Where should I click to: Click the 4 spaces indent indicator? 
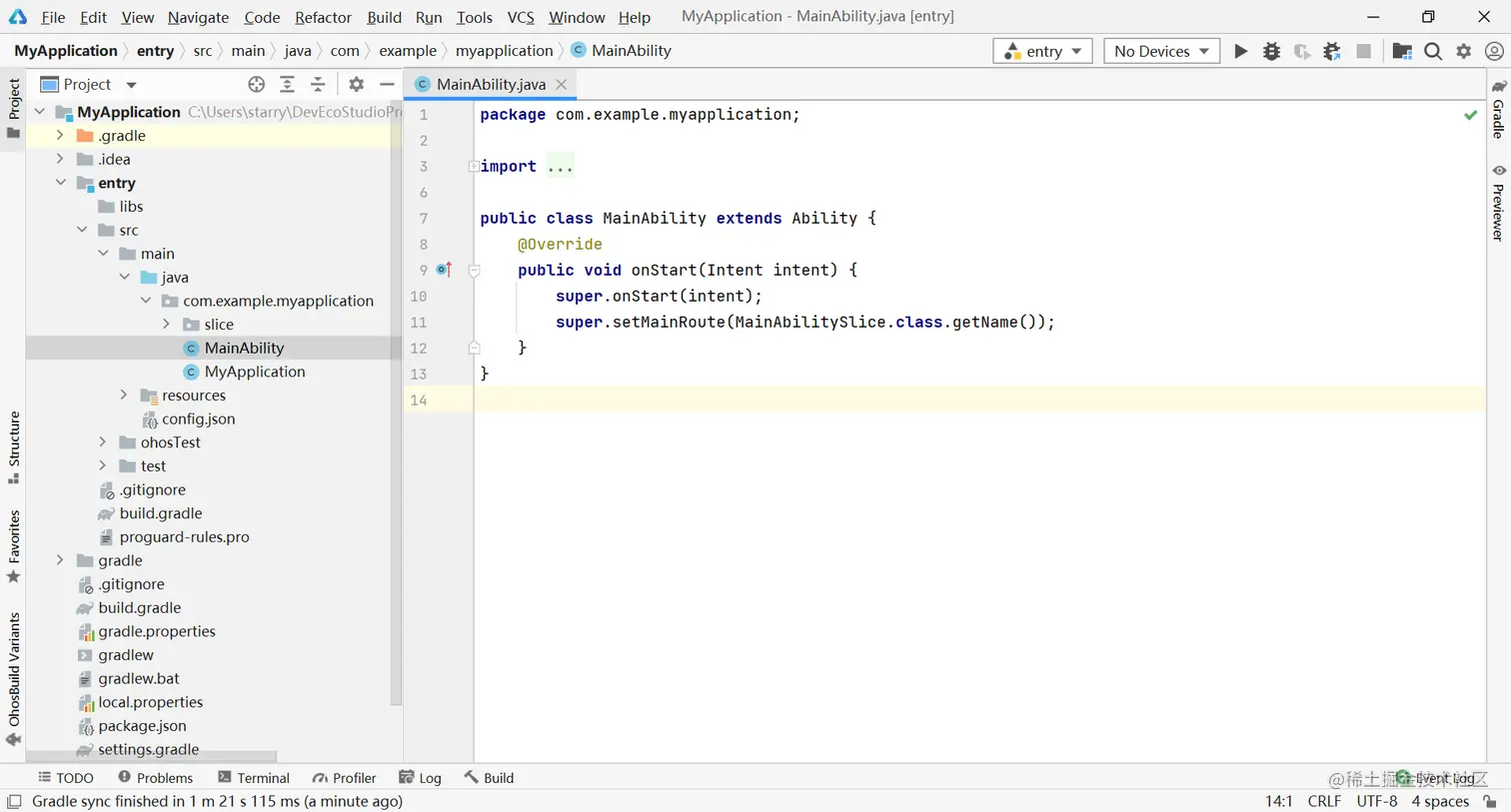pyautogui.click(x=1440, y=801)
